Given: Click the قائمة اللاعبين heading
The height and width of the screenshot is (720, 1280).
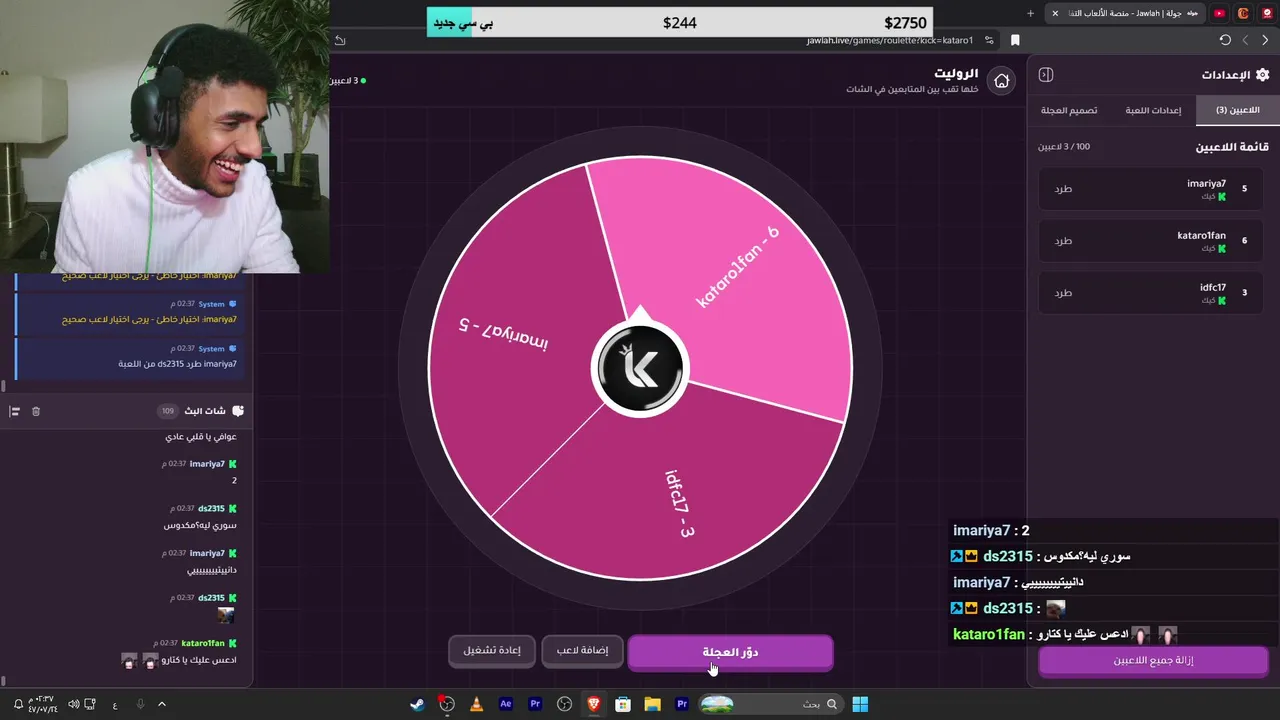Looking at the screenshot, I should click(1232, 147).
